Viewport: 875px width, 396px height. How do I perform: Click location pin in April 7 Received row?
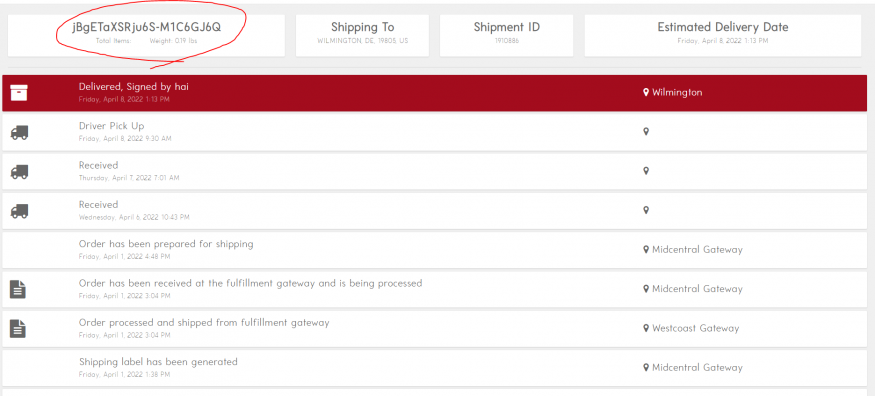tap(646, 171)
